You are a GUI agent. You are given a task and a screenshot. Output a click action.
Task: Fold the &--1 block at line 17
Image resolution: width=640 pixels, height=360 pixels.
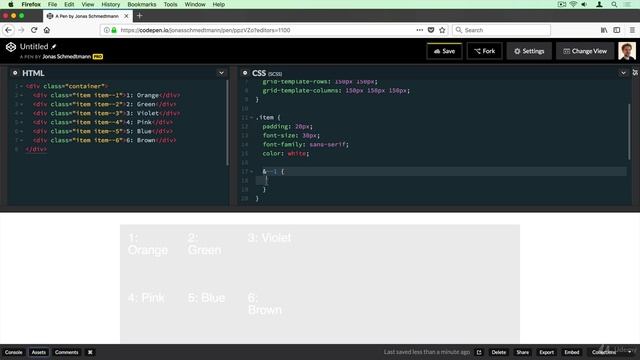click(x=251, y=171)
